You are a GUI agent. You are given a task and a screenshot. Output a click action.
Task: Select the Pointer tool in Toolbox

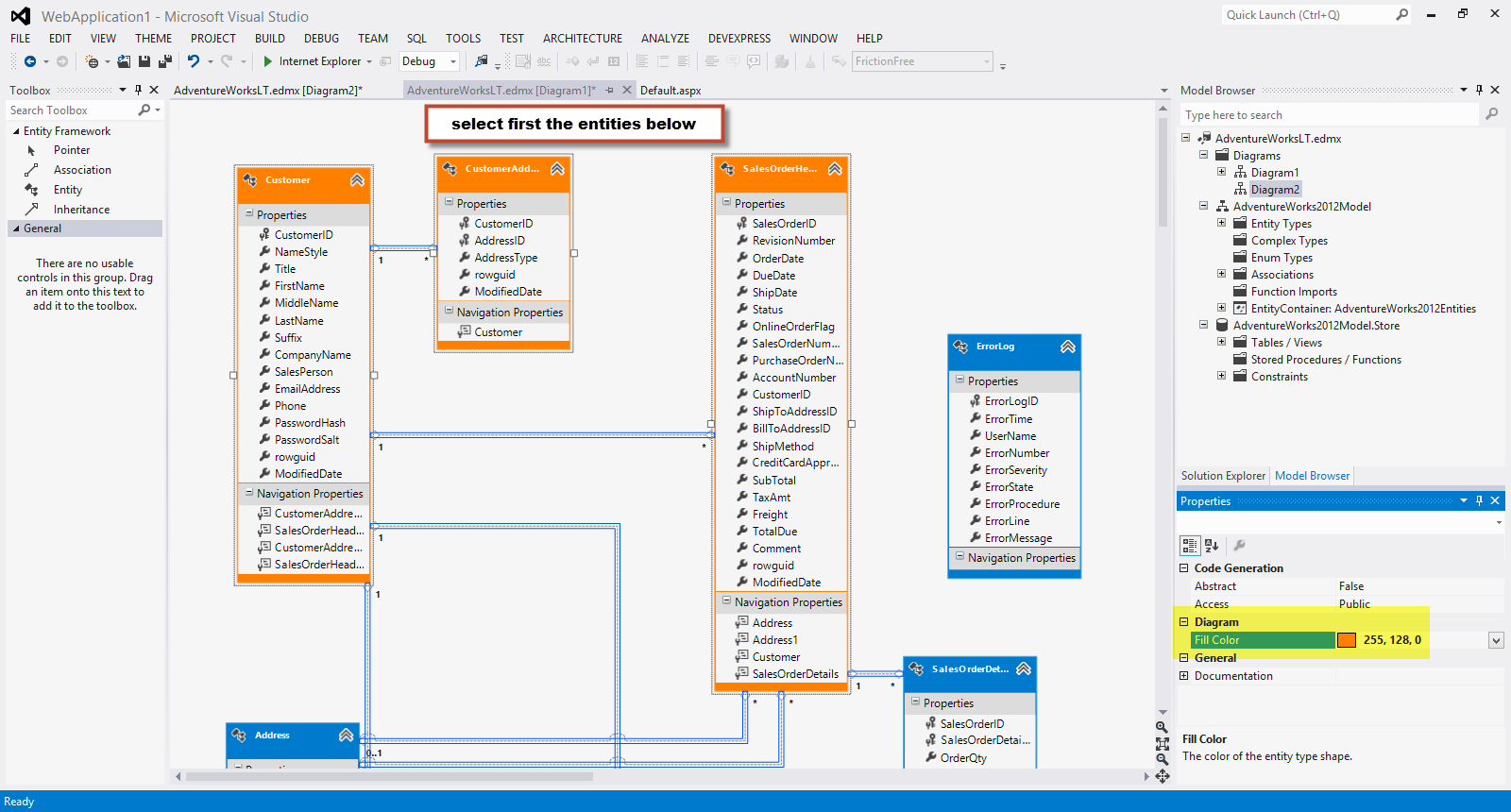[x=72, y=150]
